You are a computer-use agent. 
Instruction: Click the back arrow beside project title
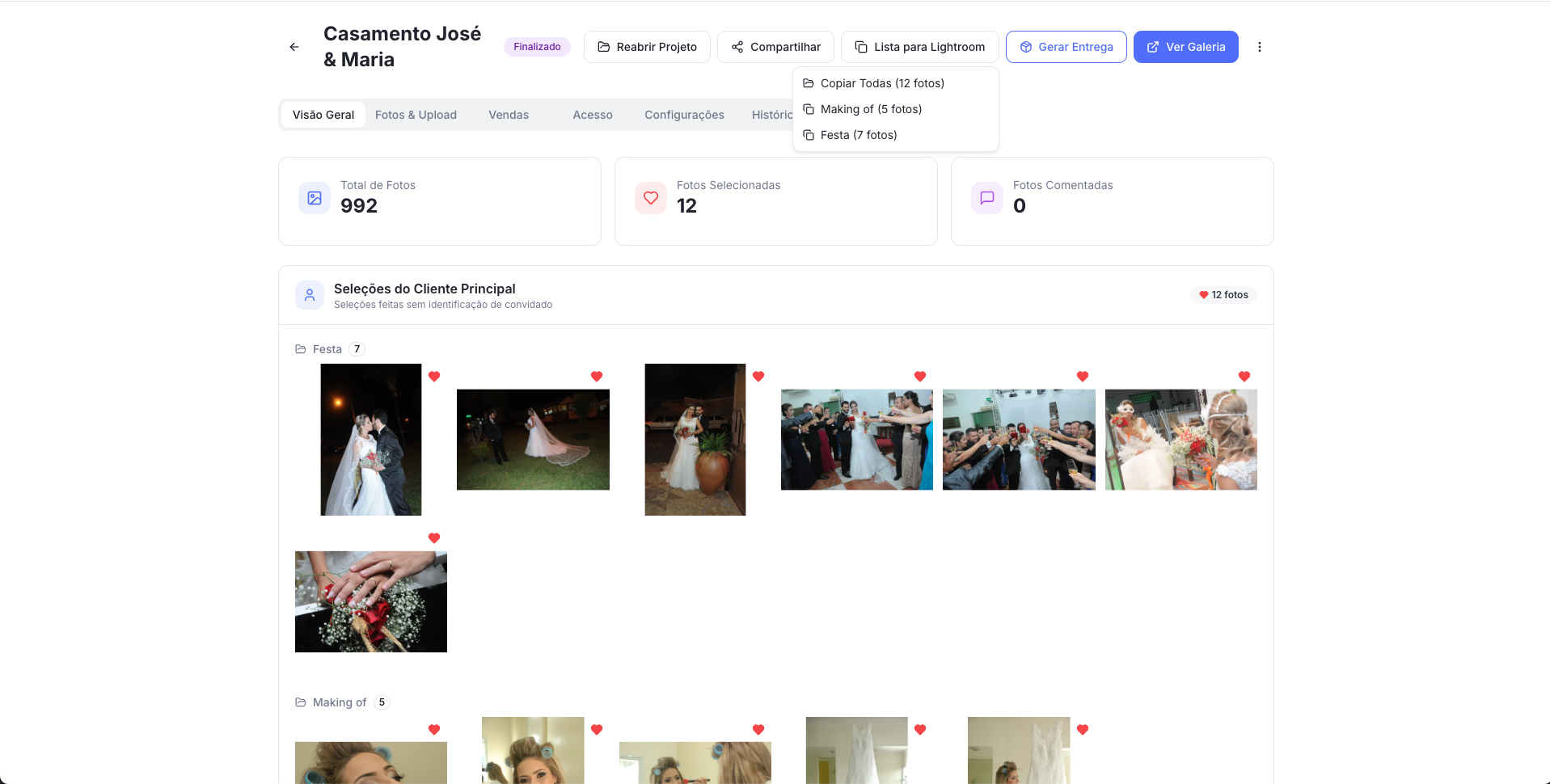tap(294, 47)
